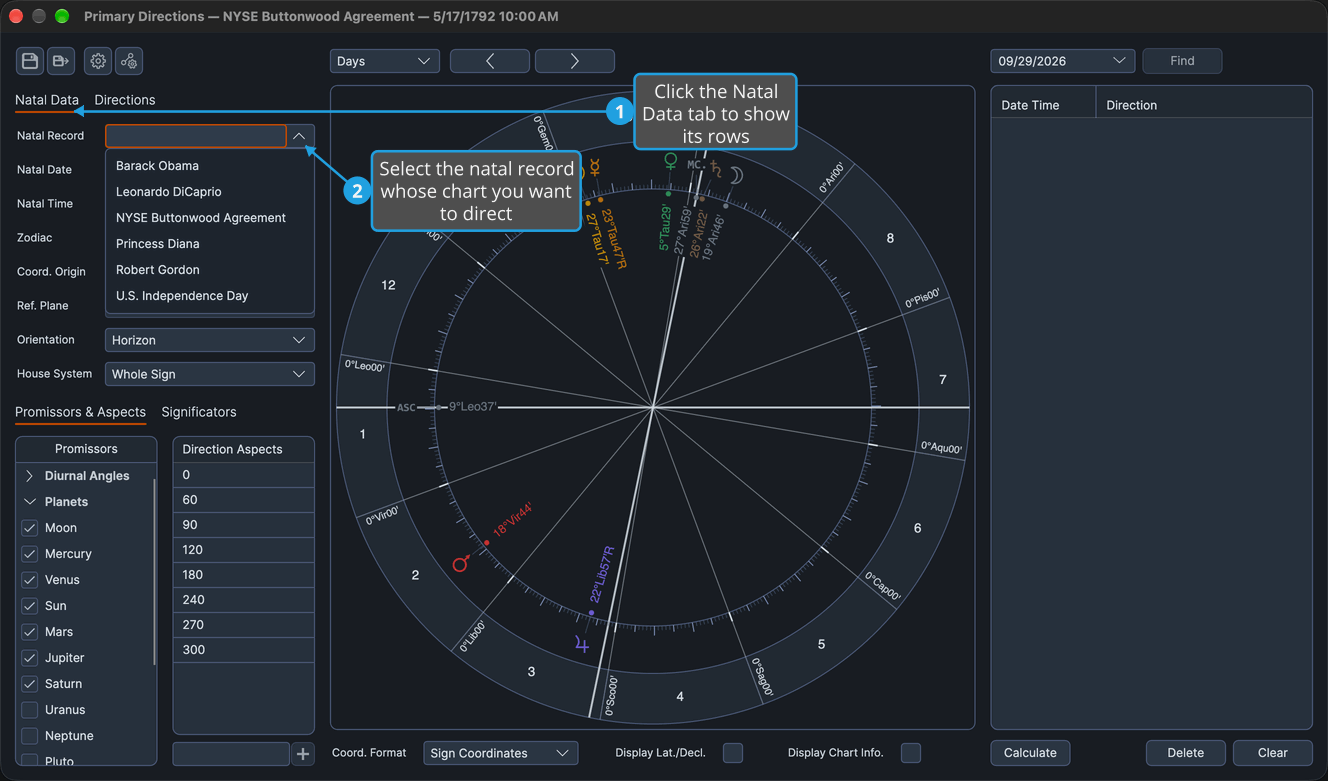Select the 120 direction aspect row

tap(244, 550)
